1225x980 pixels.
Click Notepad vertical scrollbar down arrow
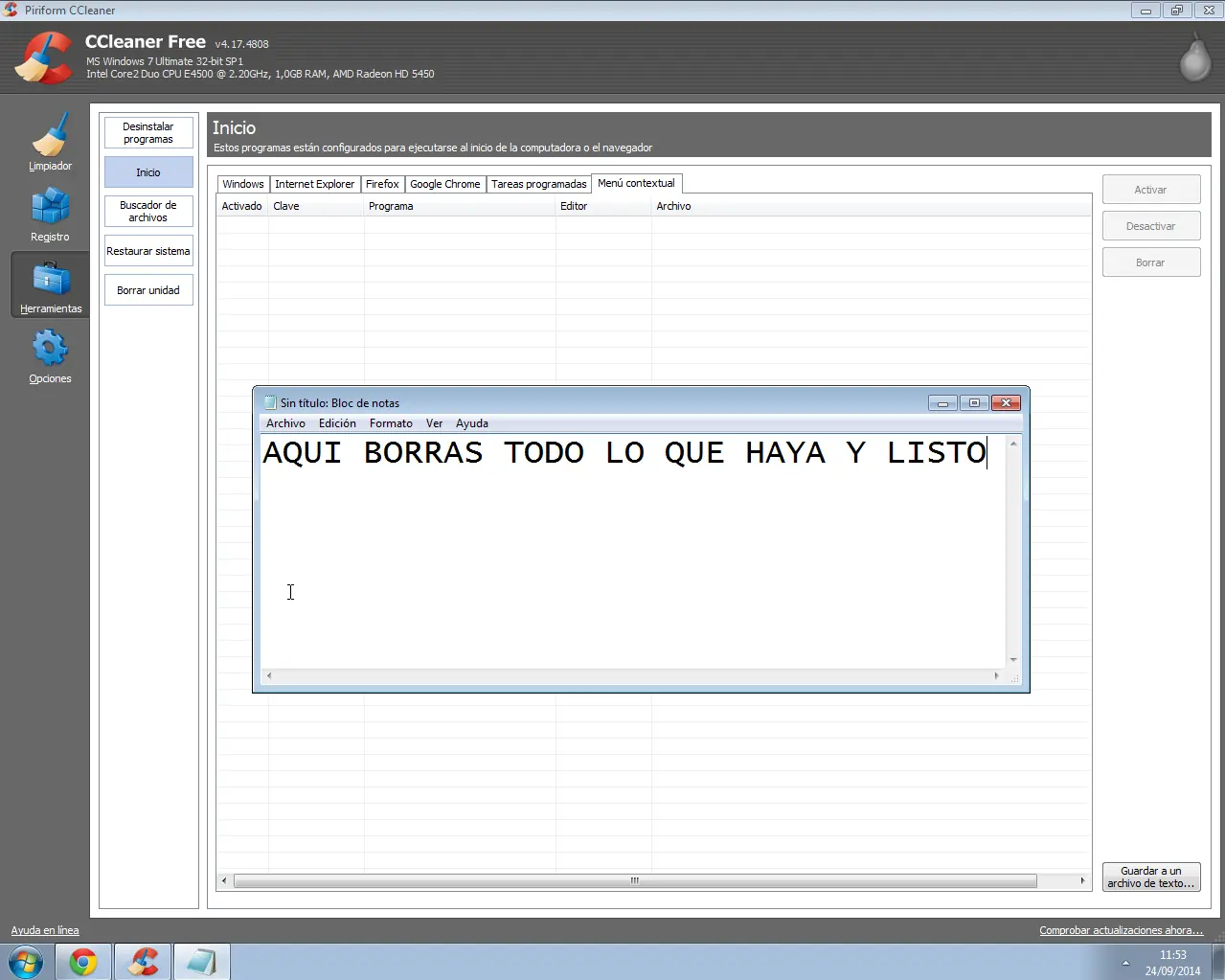pyautogui.click(x=1013, y=659)
